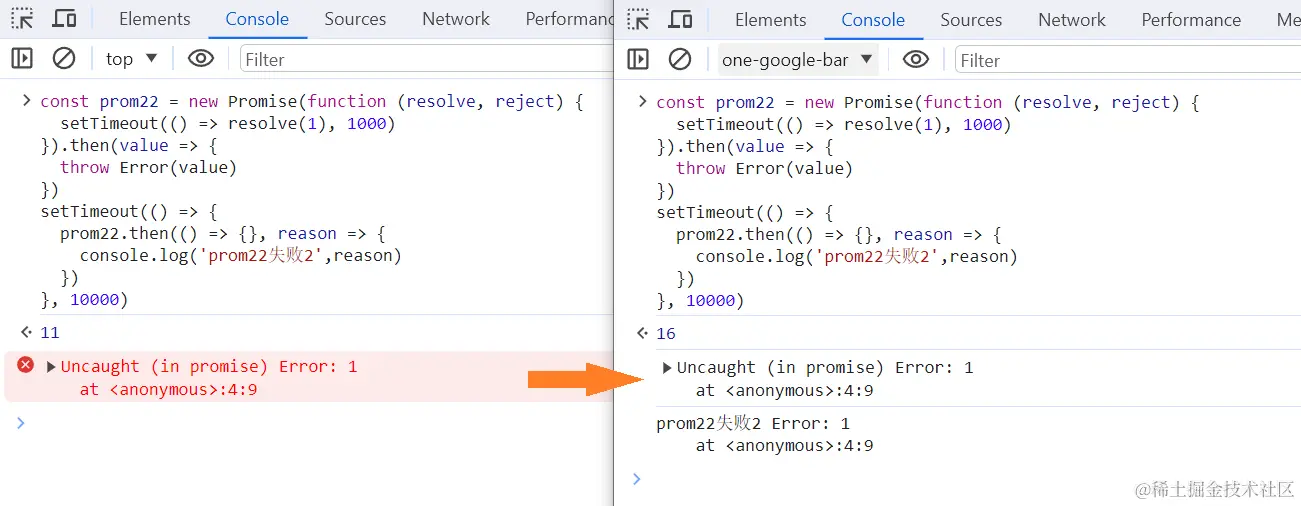Viewport: 1301px width, 506px height.
Task: Create live expression in left DevTools
Action: coord(201,59)
